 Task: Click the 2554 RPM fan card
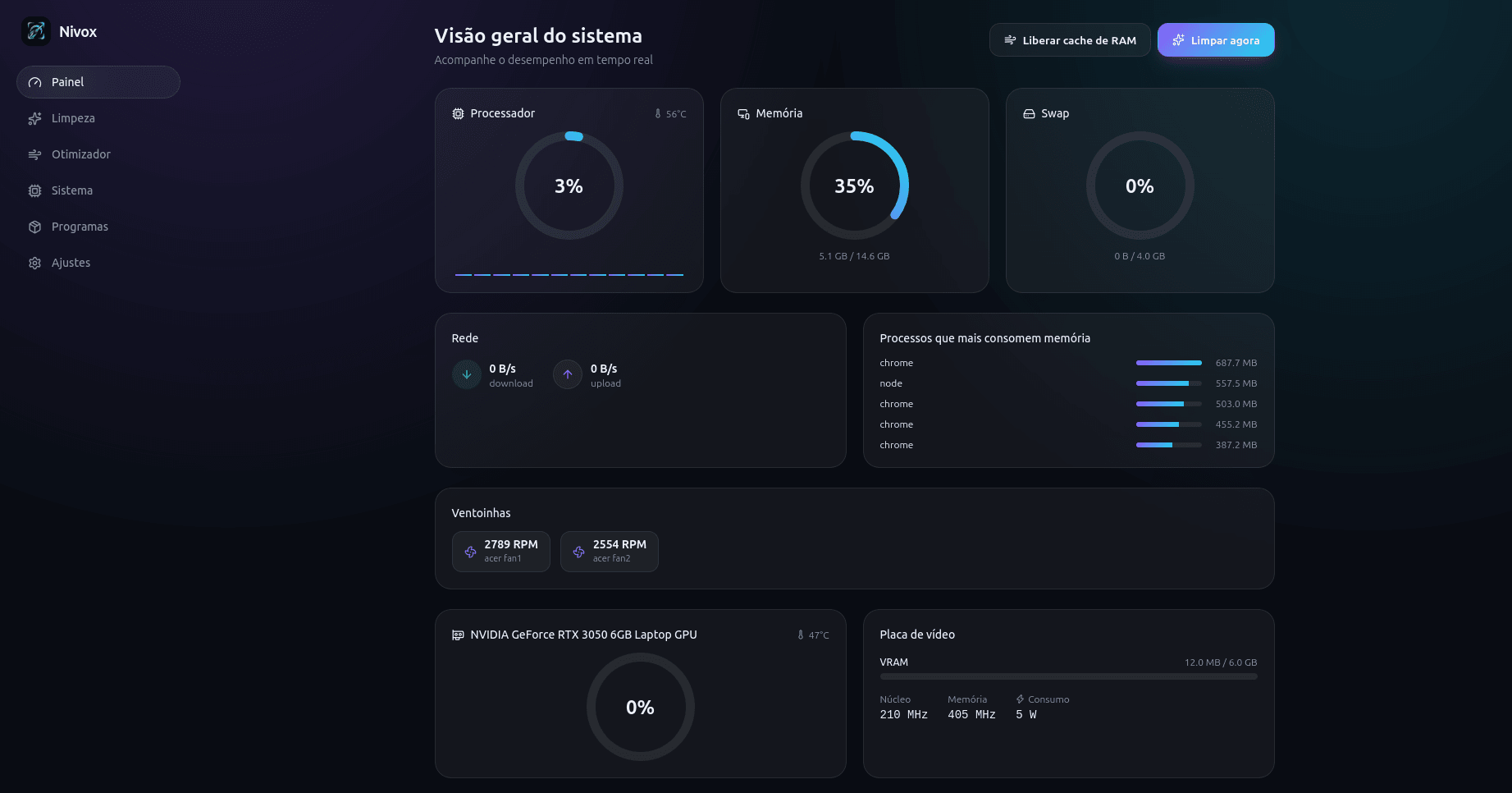(x=610, y=552)
